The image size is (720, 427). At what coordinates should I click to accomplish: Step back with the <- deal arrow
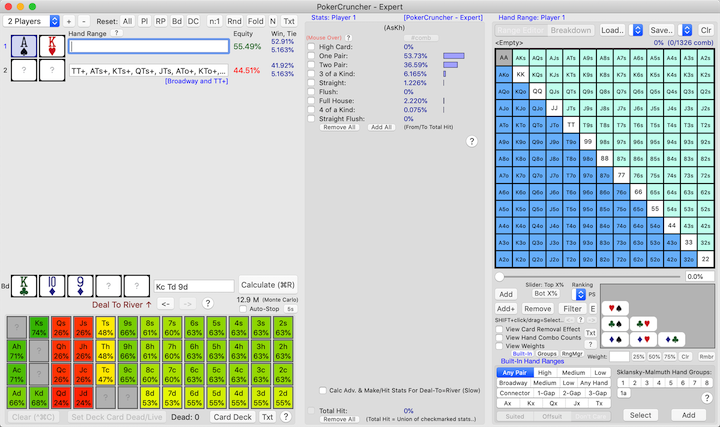[165, 303]
